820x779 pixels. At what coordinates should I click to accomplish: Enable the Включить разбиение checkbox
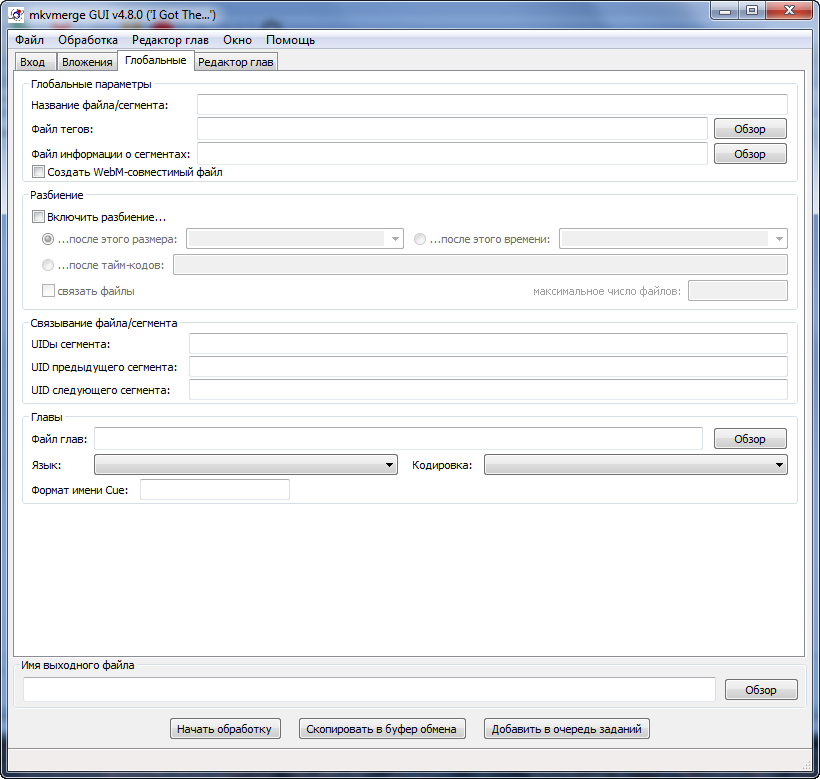click(38, 216)
